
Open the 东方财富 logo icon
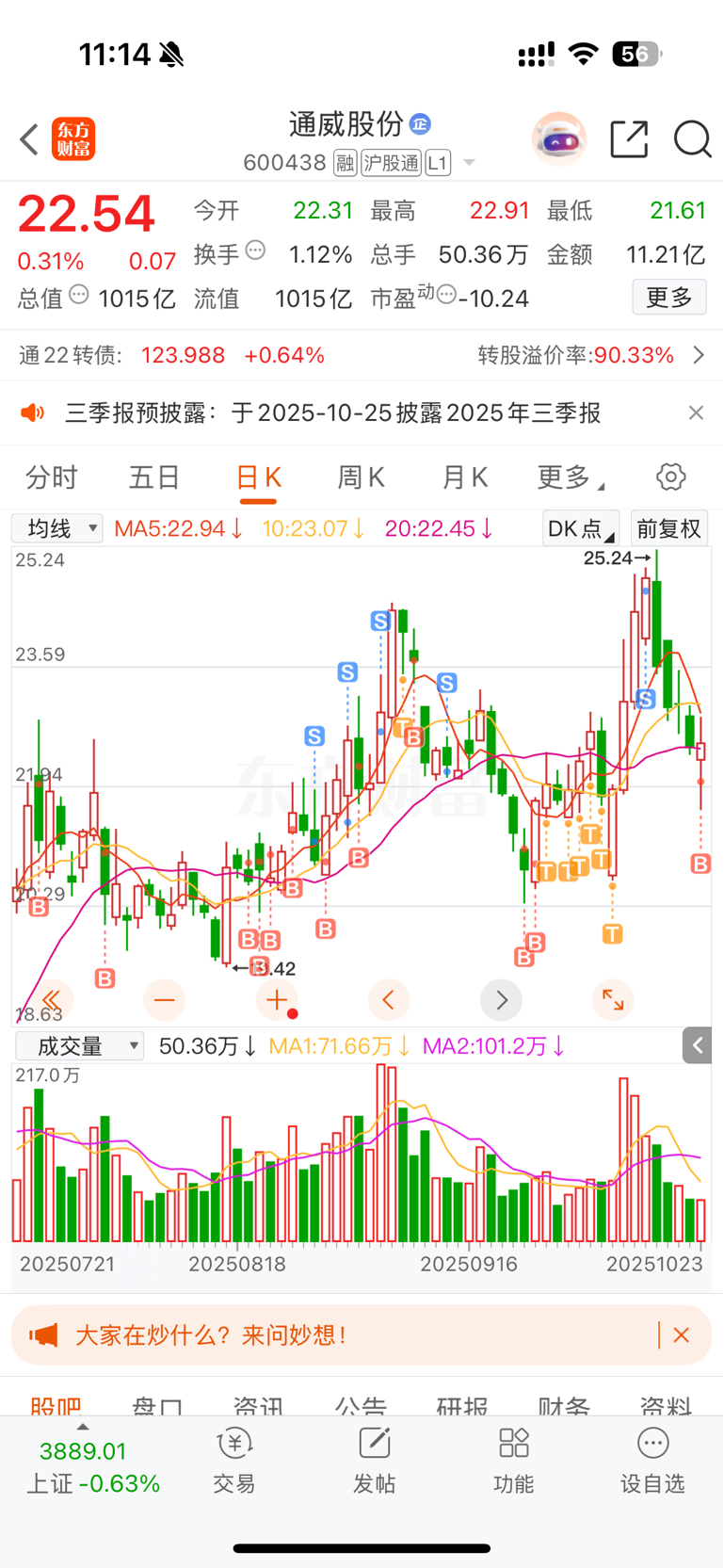(x=73, y=139)
